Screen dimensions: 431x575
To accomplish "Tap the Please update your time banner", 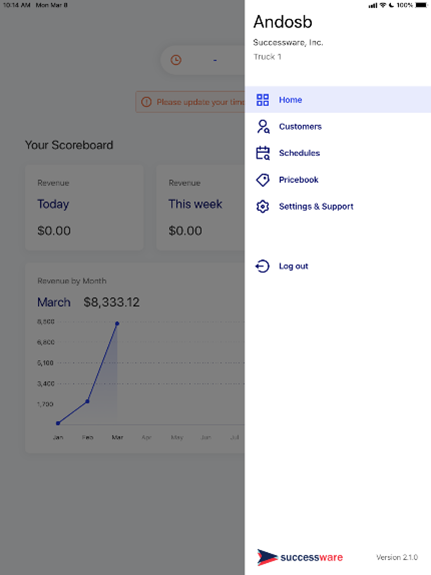I will [190, 102].
